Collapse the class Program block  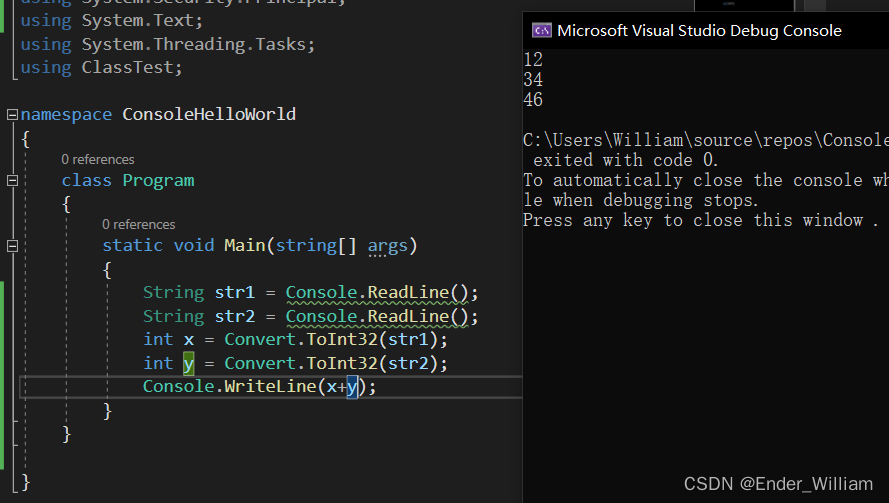tap(12, 181)
